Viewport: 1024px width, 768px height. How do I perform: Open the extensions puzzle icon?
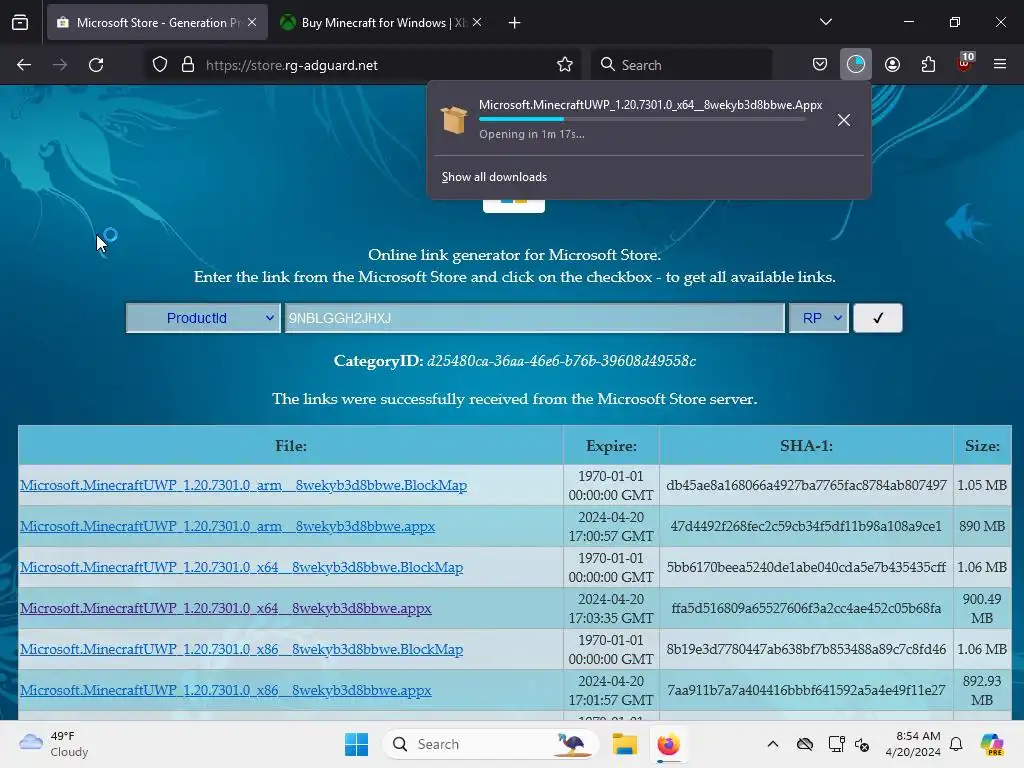pyautogui.click(x=928, y=65)
